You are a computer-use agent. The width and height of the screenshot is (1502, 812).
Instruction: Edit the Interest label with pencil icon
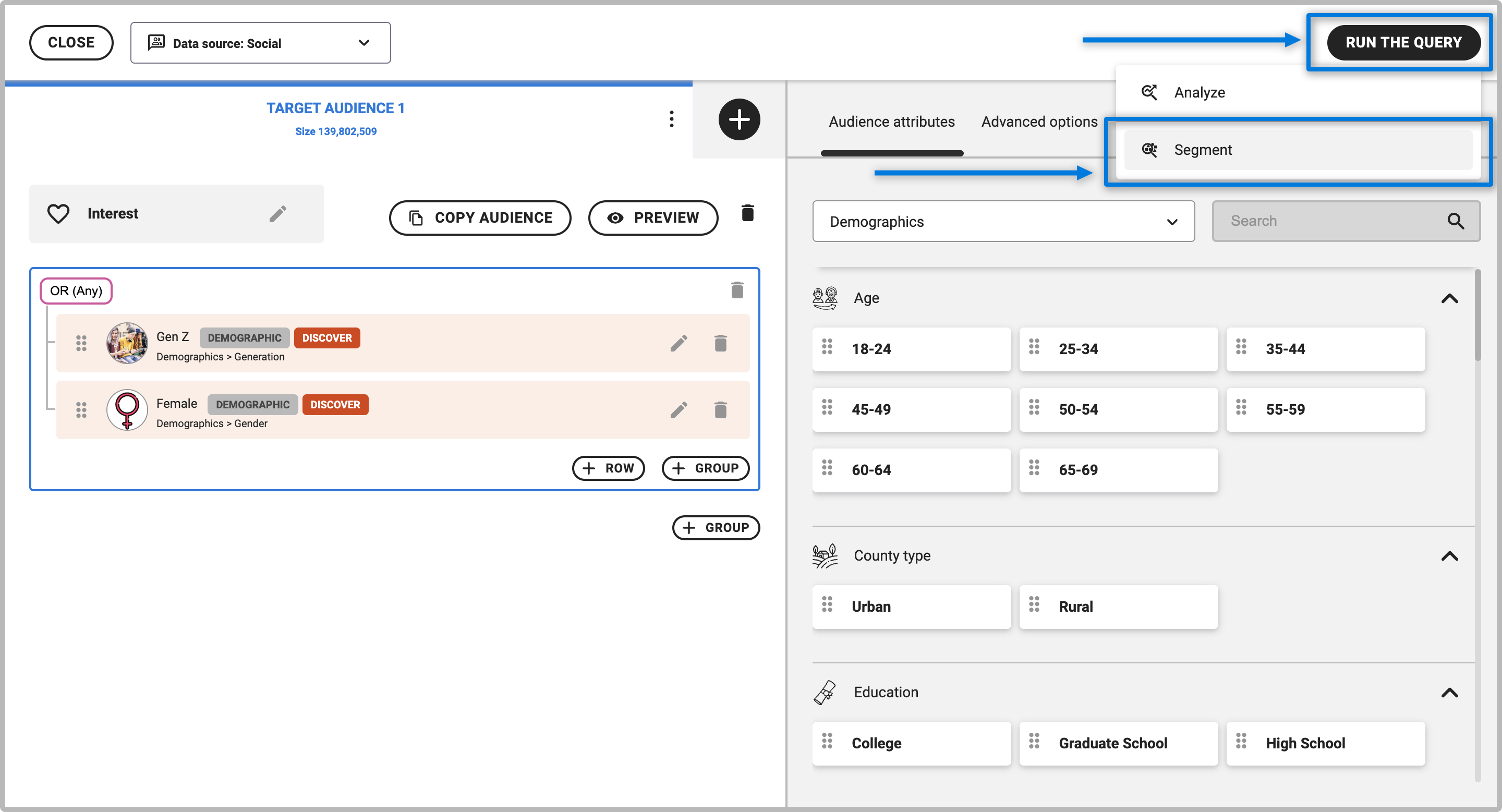[x=277, y=213]
